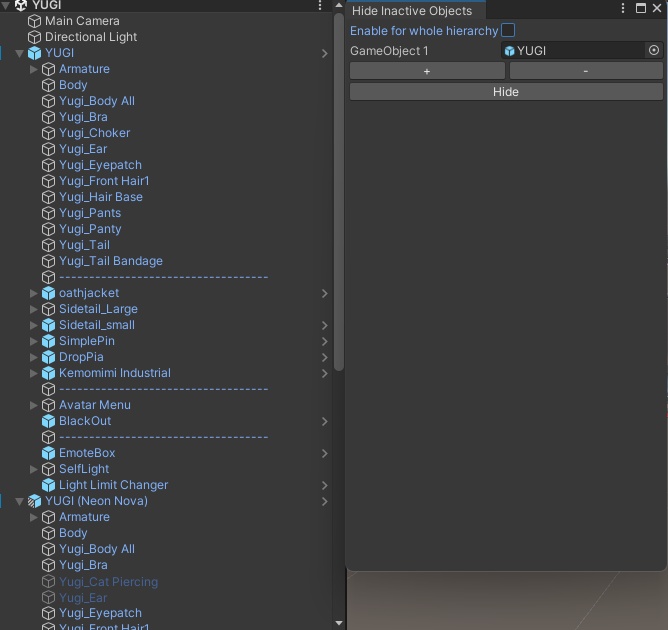Open the BlackOut prefab via its right chevron
Screen dimensions: 668x630
tap(325, 421)
